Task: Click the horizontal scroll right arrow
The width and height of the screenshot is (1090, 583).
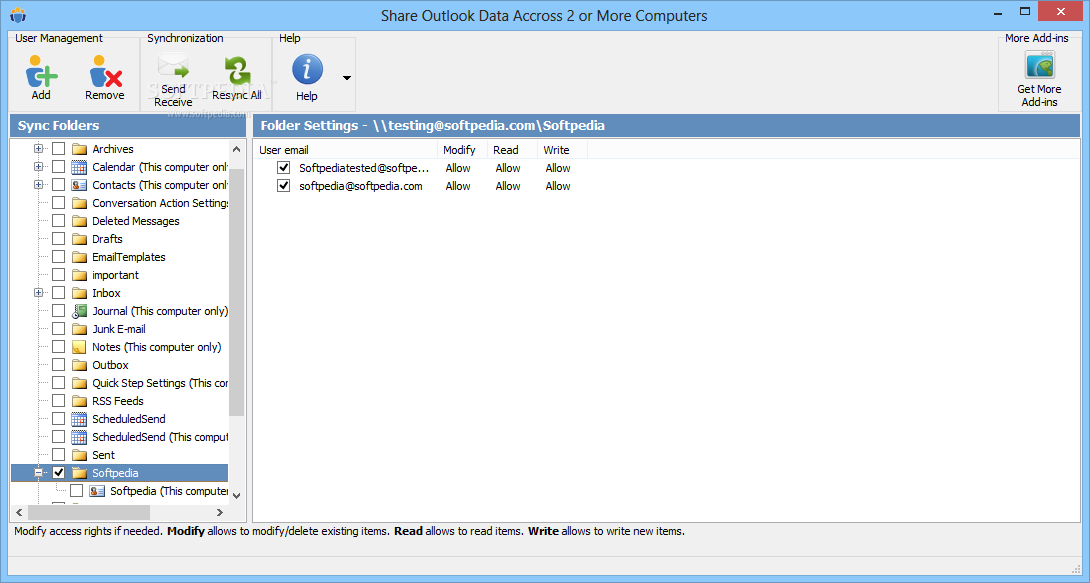Action: click(220, 513)
